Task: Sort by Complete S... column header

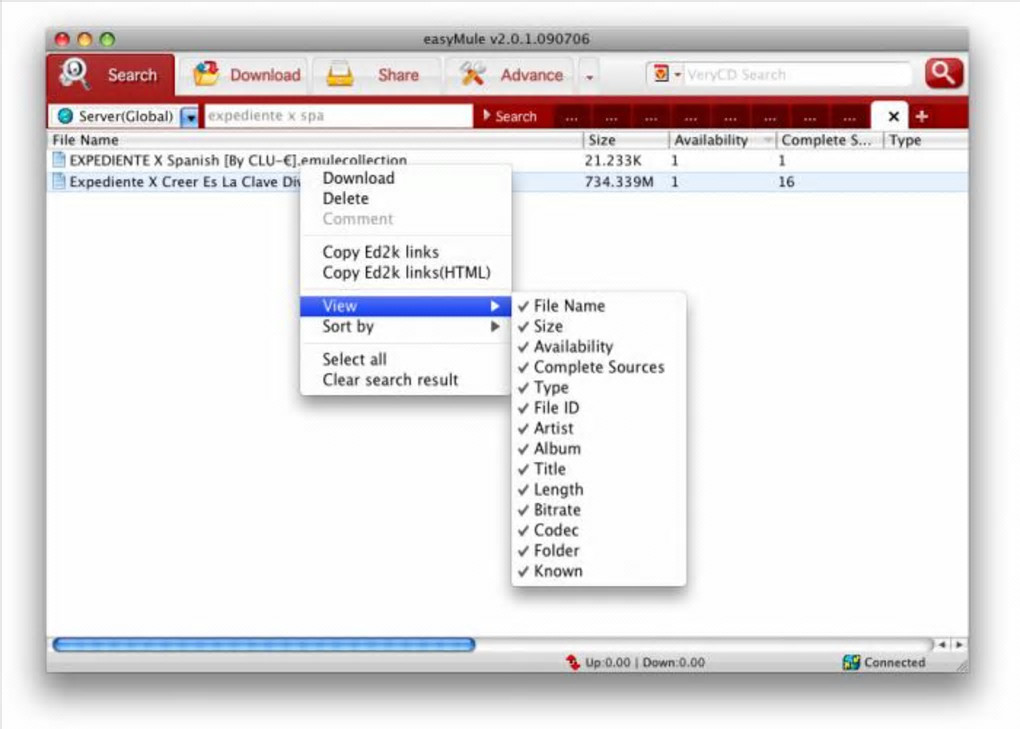Action: coord(829,140)
